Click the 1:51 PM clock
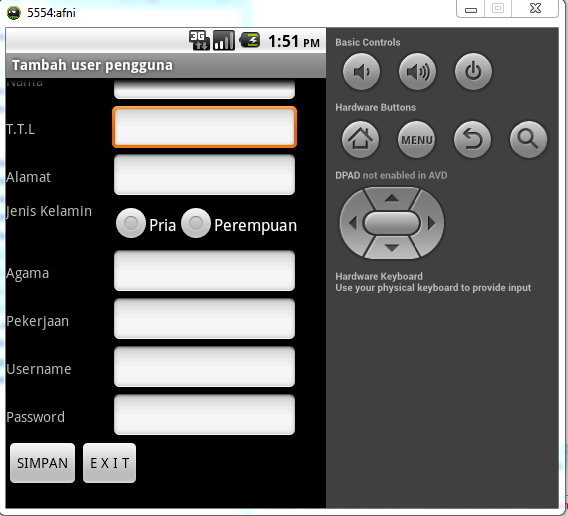The image size is (568, 516). point(294,41)
